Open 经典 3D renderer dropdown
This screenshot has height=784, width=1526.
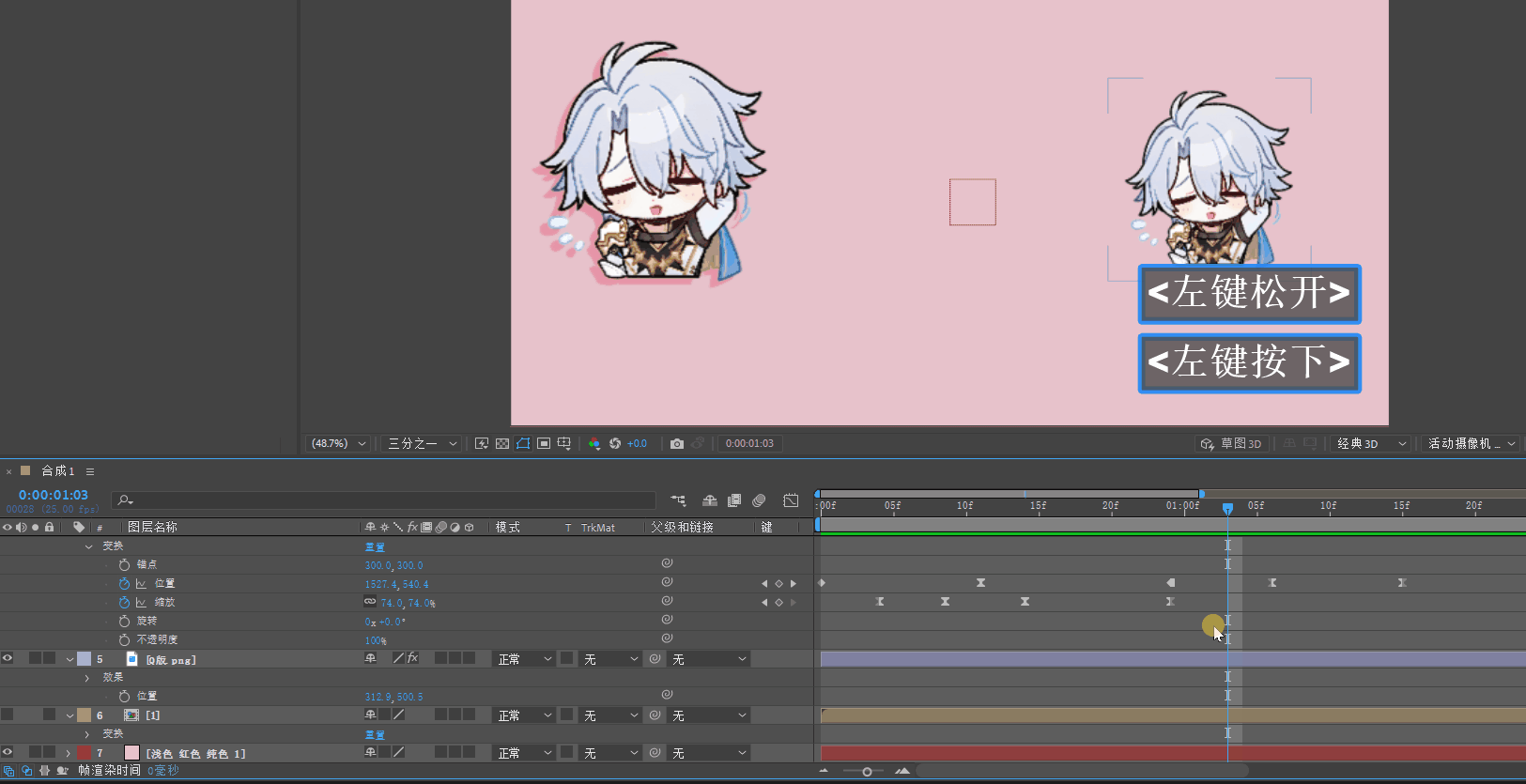pos(1372,443)
